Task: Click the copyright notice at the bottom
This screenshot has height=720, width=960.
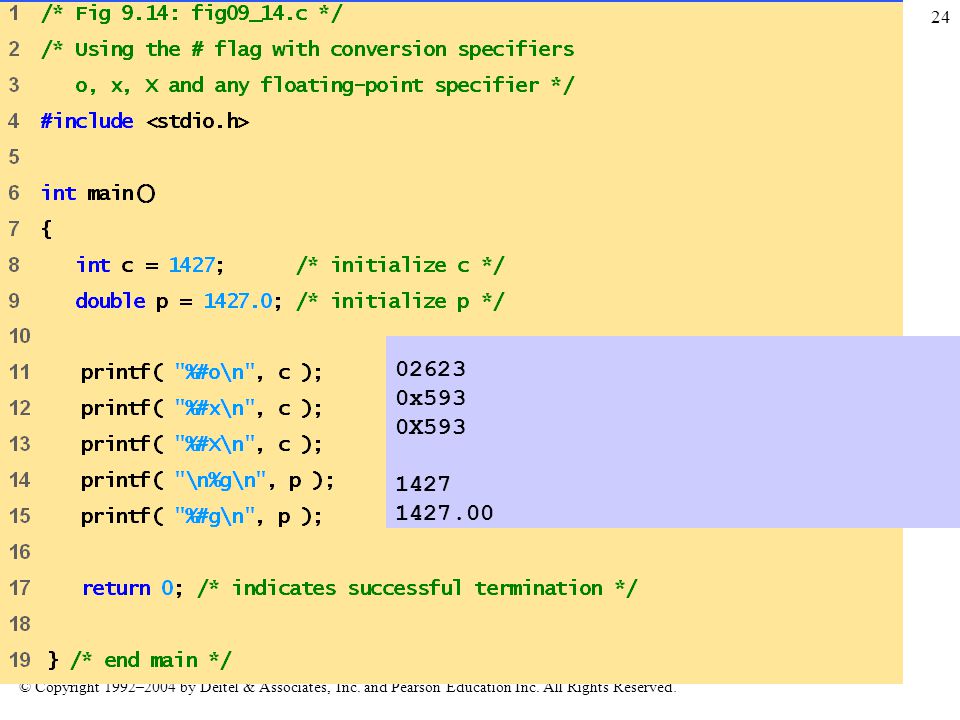Action: click(x=348, y=687)
